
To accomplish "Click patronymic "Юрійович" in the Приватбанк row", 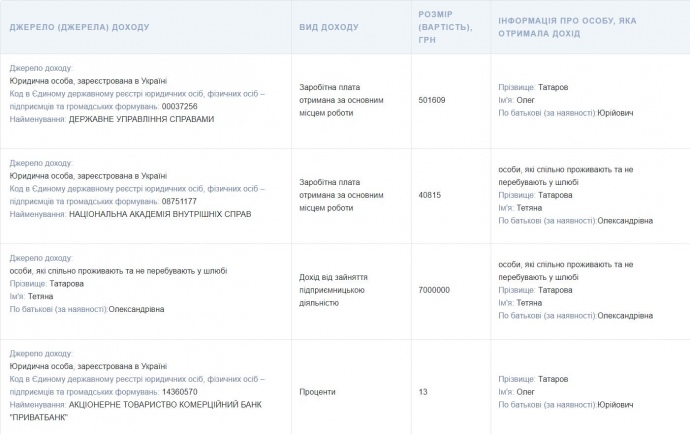I will pyautogui.click(x=615, y=405).
